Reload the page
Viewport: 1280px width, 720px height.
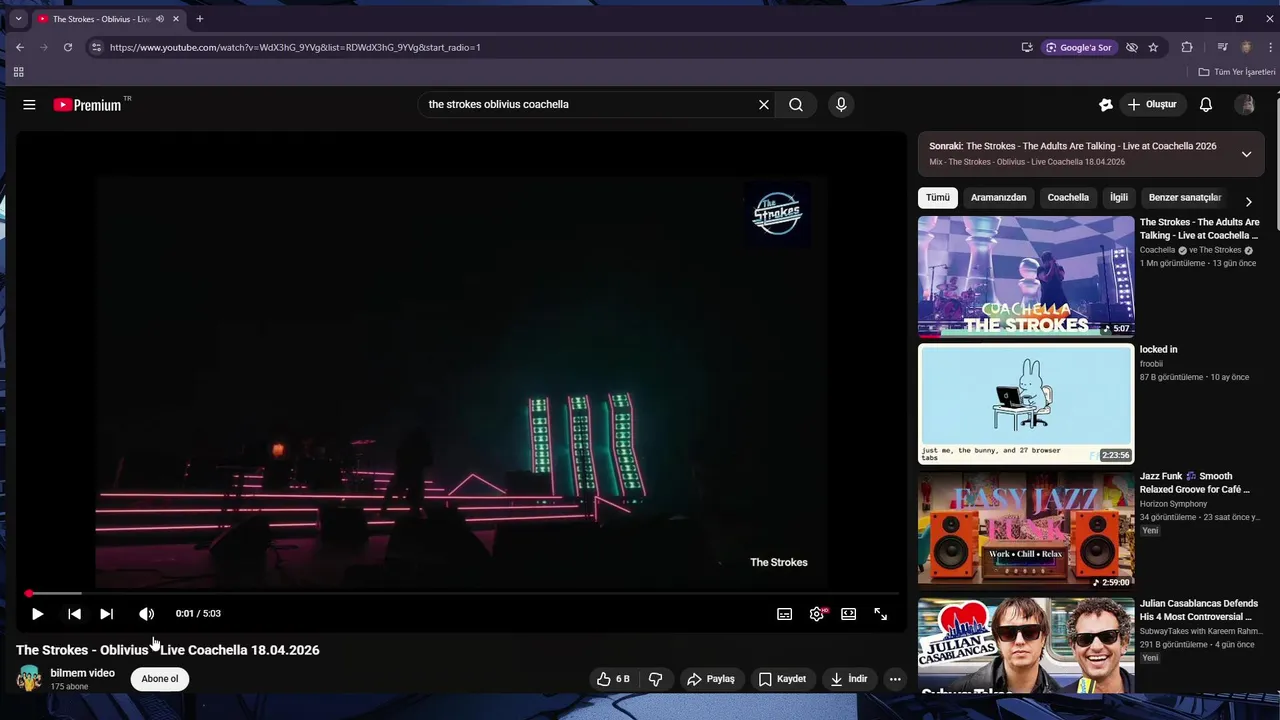68,47
